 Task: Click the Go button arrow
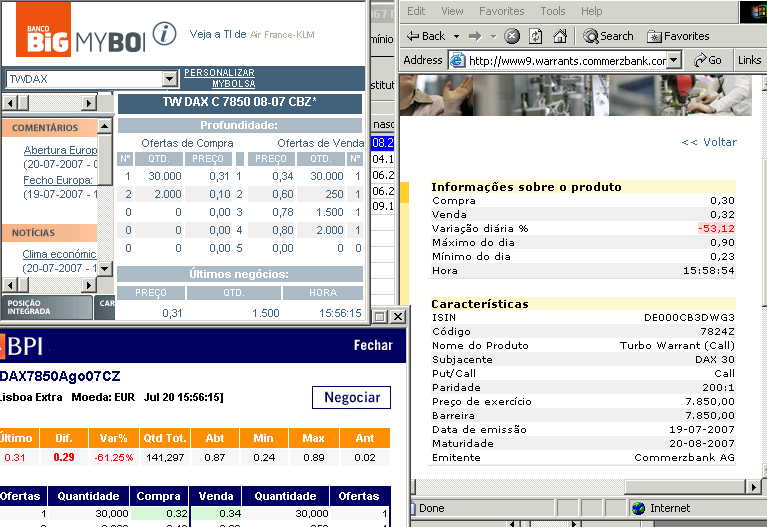[708, 60]
